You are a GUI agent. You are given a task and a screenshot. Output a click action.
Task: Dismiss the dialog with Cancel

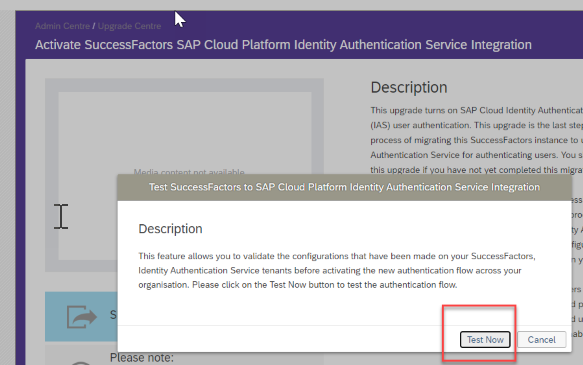(541, 339)
